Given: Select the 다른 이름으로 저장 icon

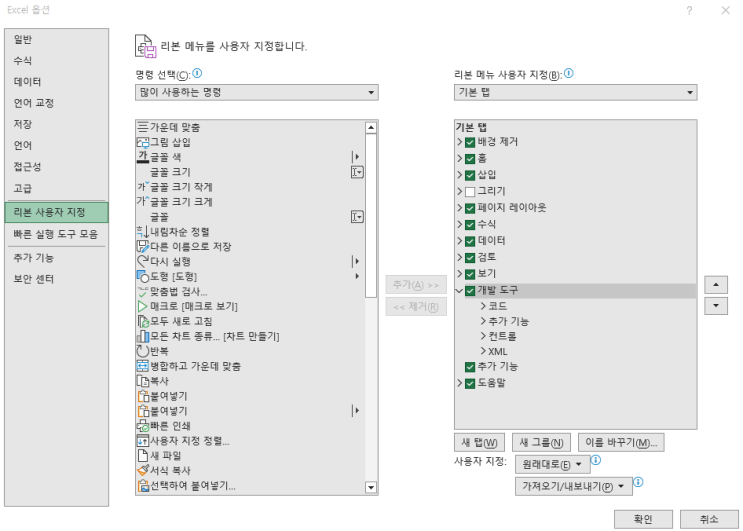Looking at the screenshot, I should click(143, 246).
